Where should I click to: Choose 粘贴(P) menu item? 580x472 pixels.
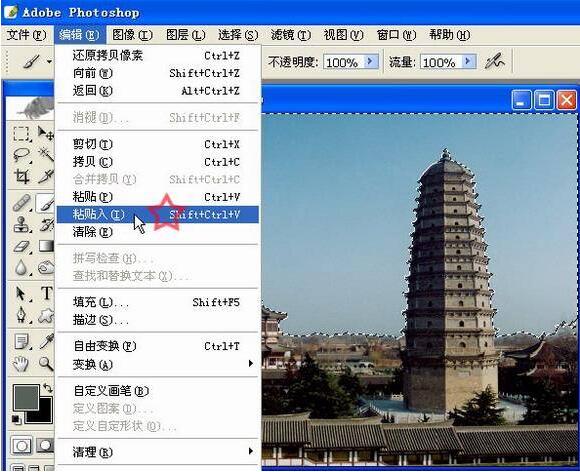[158, 197]
